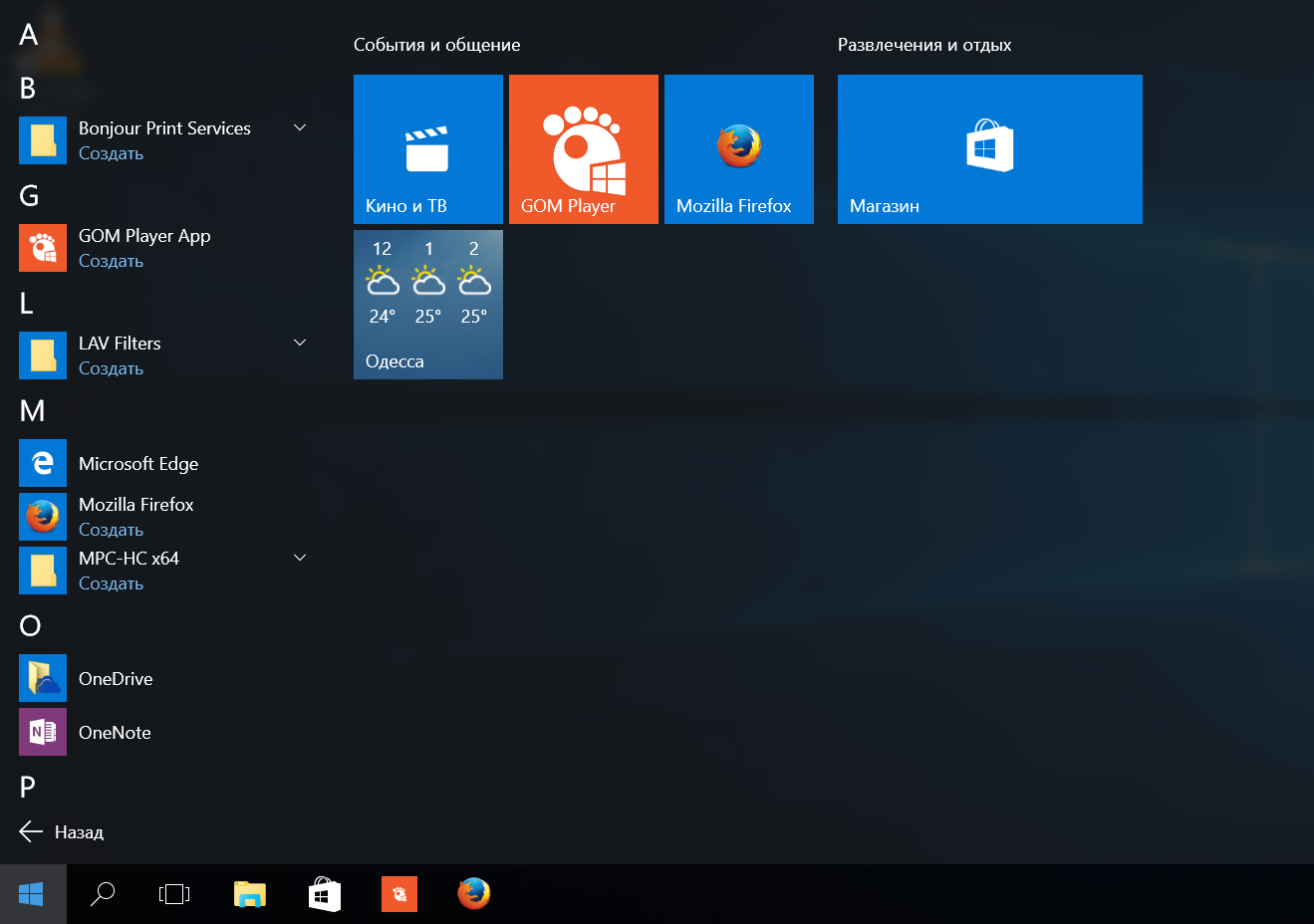Viewport: 1314px width, 924px height.
Task: Open Microsoft Edge from app list text
Action: [138, 464]
